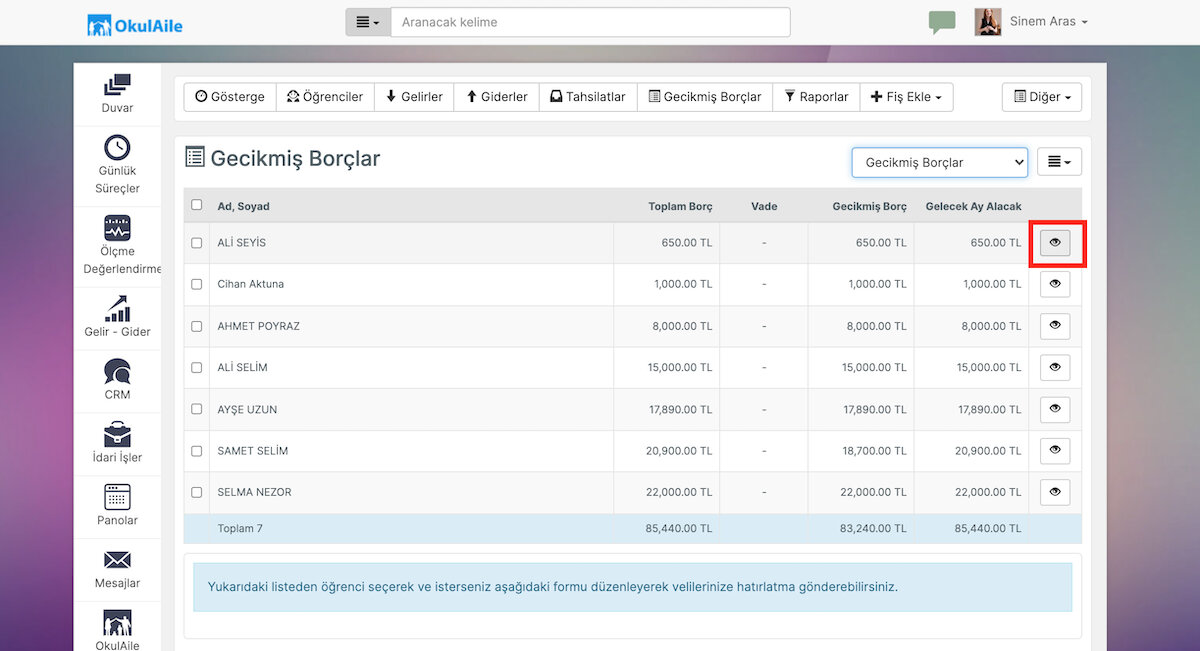View details for ALİ SEYİS

[x=1055, y=243]
